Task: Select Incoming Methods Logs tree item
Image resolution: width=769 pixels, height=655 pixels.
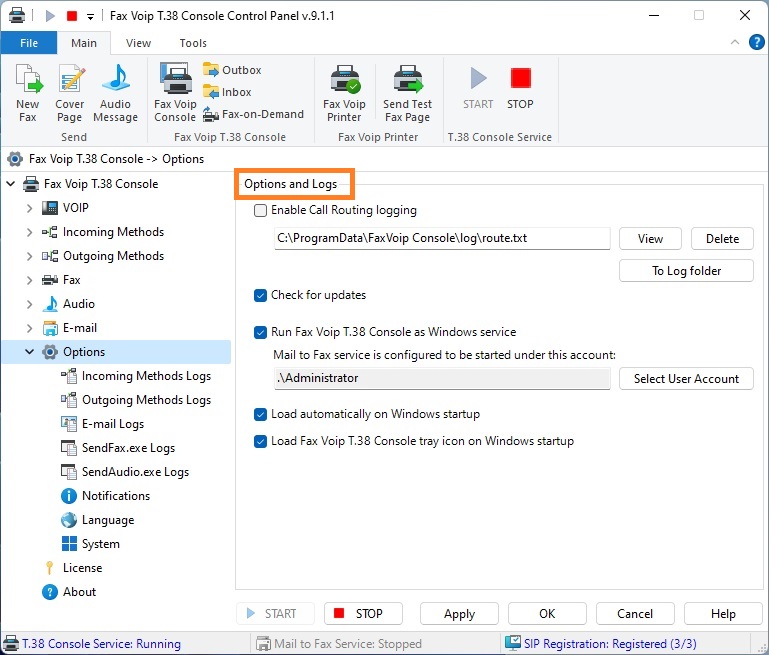Action: point(136,376)
